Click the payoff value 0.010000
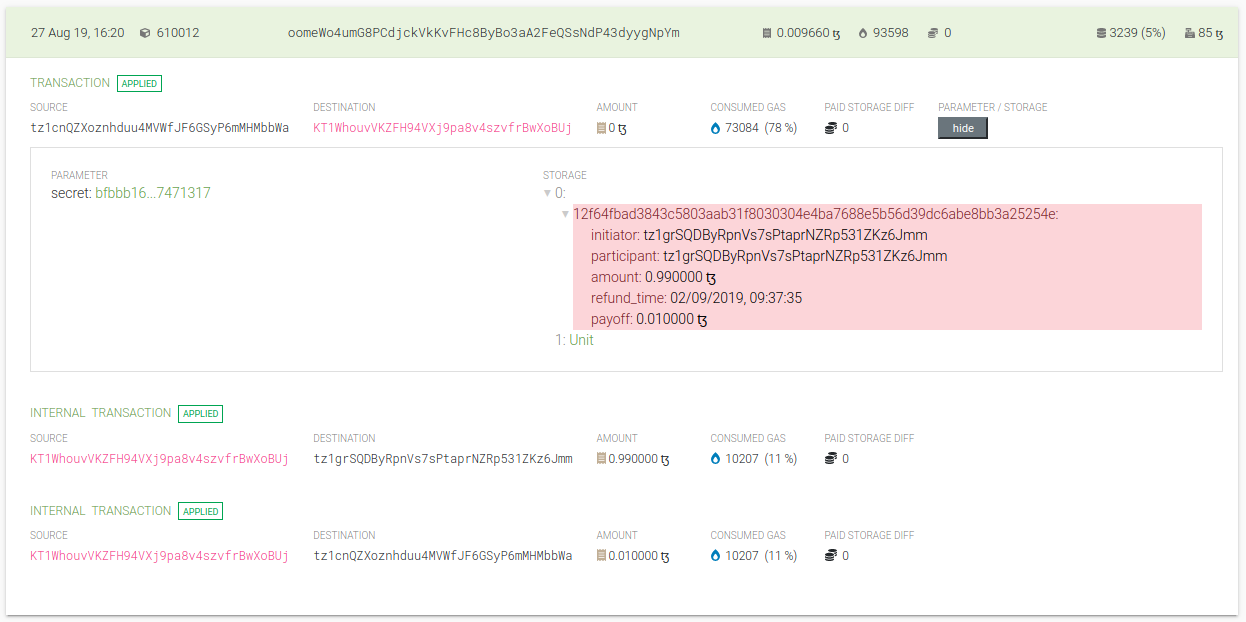 (672, 320)
